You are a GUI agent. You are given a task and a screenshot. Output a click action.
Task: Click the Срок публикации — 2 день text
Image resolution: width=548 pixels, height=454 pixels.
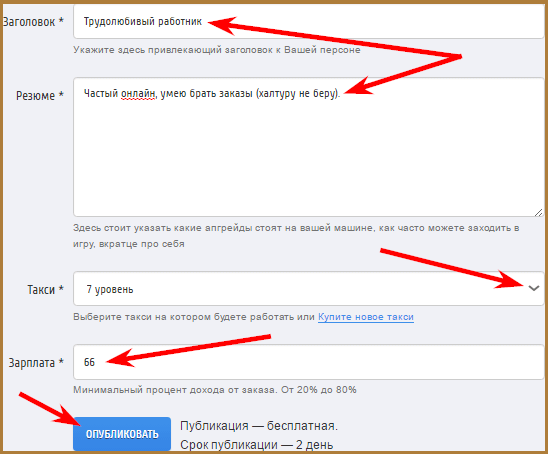tap(257, 445)
